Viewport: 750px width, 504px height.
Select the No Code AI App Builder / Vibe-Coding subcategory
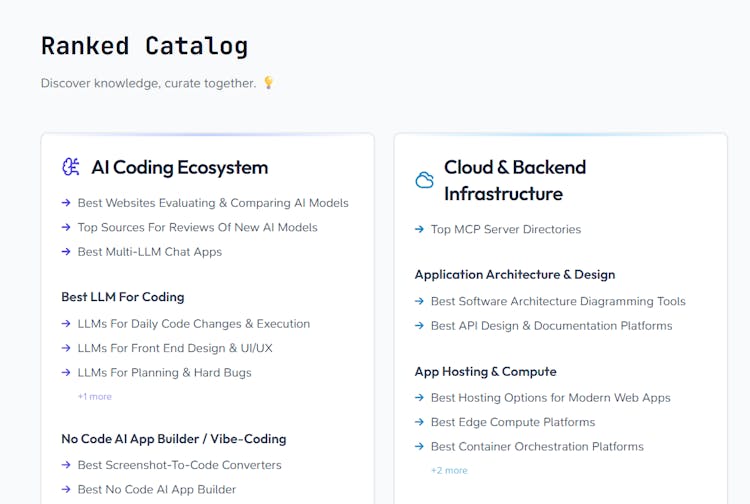tap(174, 439)
